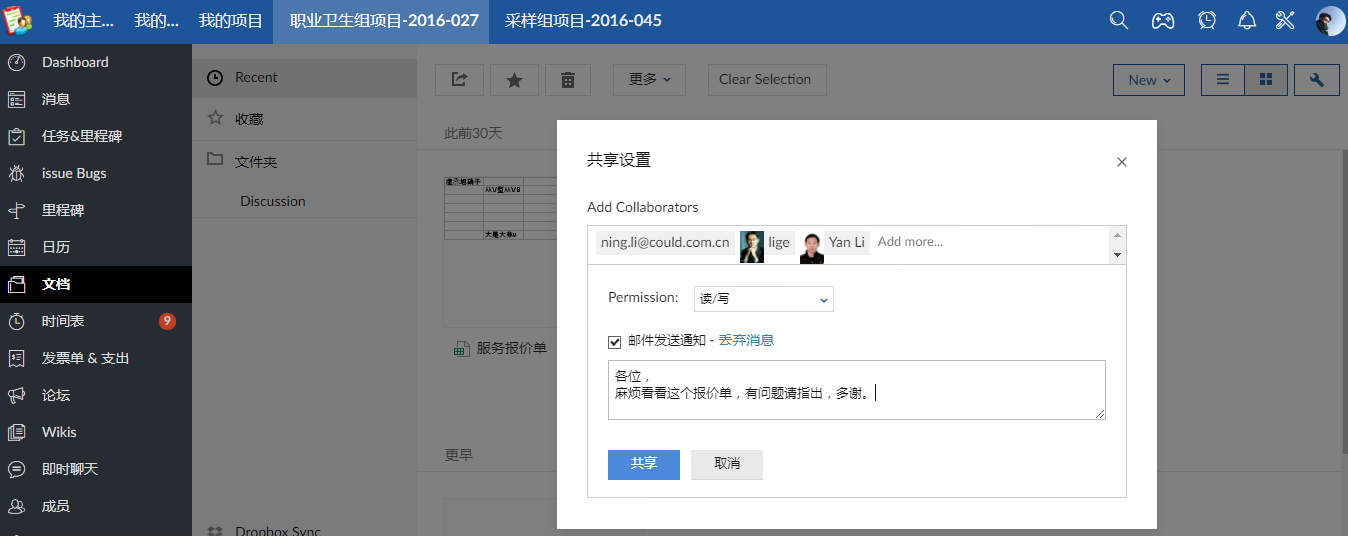Open the Permission 读/写 dropdown
This screenshot has width=1348, height=536.
[x=763, y=299]
